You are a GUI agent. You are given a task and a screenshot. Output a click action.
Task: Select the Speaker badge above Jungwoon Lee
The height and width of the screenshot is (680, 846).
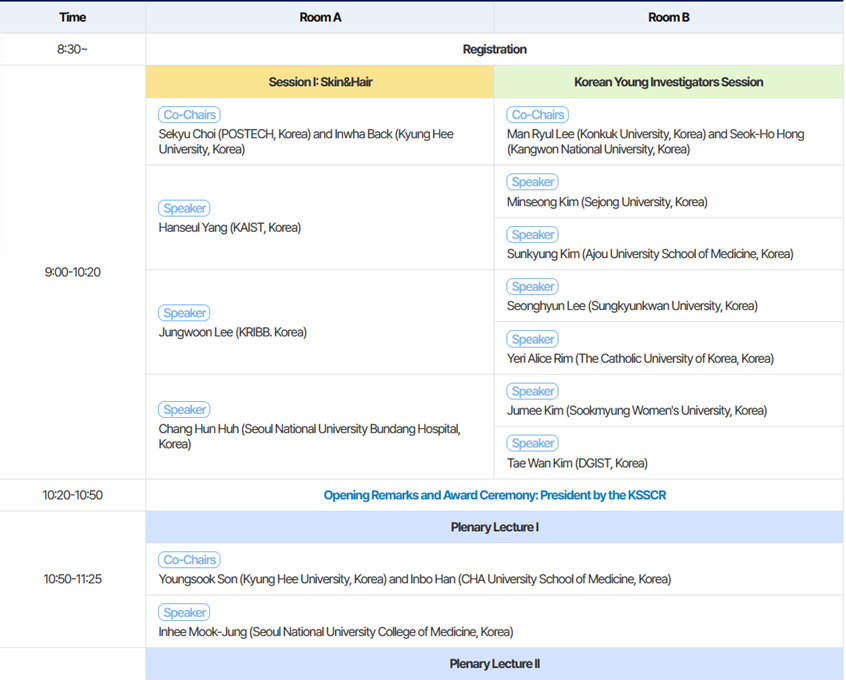[x=184, y=313]
